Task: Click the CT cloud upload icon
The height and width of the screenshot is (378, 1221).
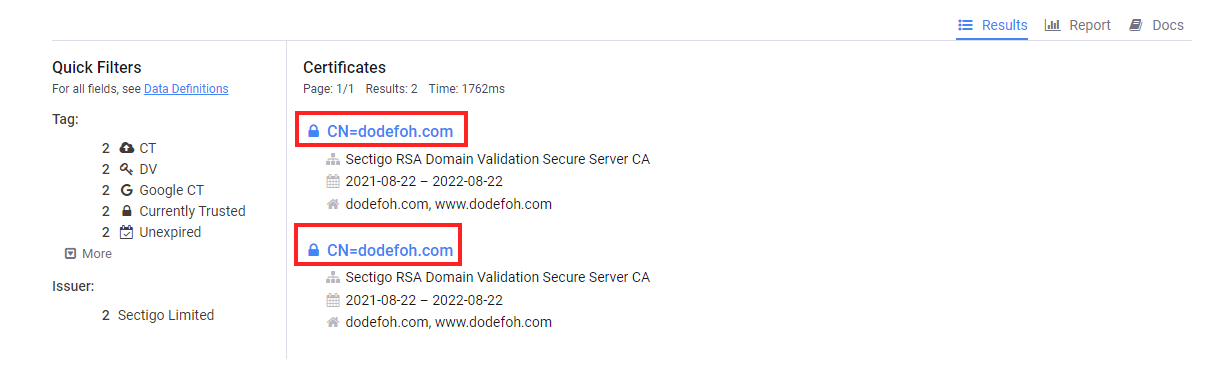Action: (126, 148)
